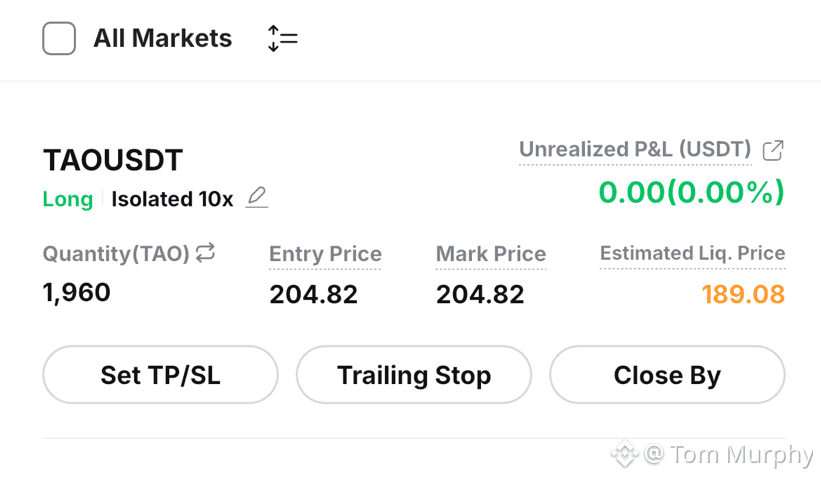The width and height of the screenshot is (821, 479).
Task: Click the Estimated Liq. Price label
Action: point(692,254)
